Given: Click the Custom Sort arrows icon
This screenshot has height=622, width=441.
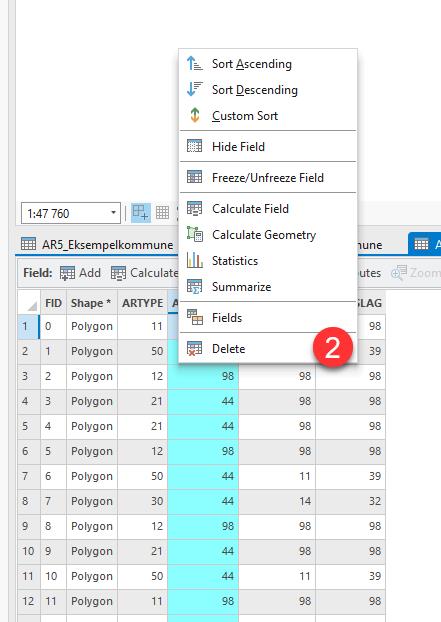Looking at the screenshot, I should [194, 115].
